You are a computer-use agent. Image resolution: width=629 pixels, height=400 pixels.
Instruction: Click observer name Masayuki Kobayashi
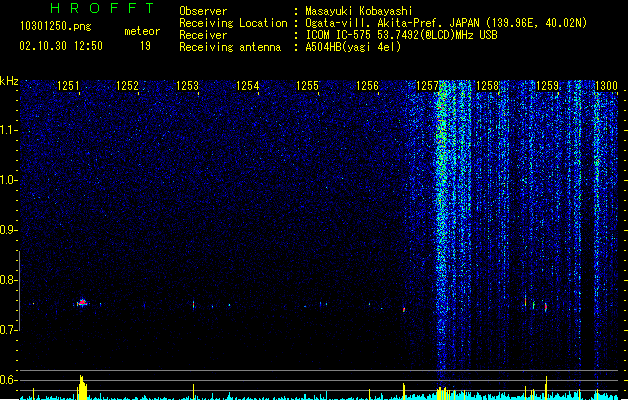pyautogui.click(x=359, y=11)
